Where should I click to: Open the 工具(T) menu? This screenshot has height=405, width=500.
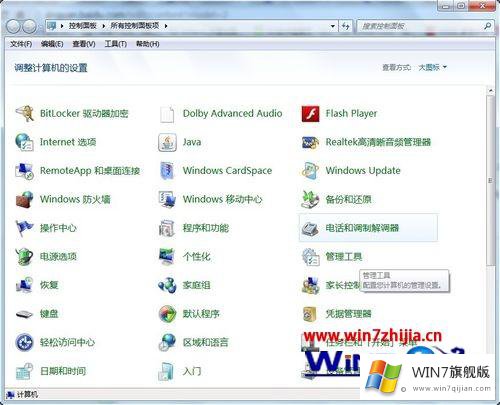(115, 44)
